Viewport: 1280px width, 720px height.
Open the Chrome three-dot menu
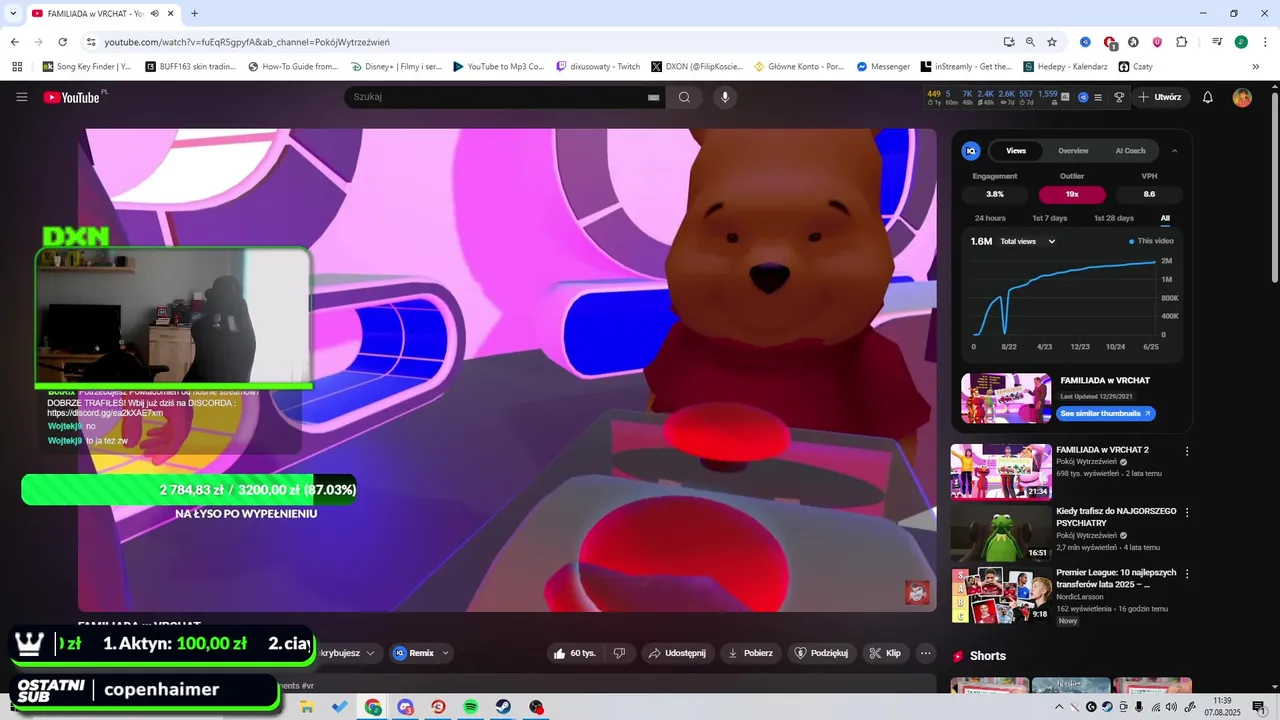click(x=1263, y=42)
